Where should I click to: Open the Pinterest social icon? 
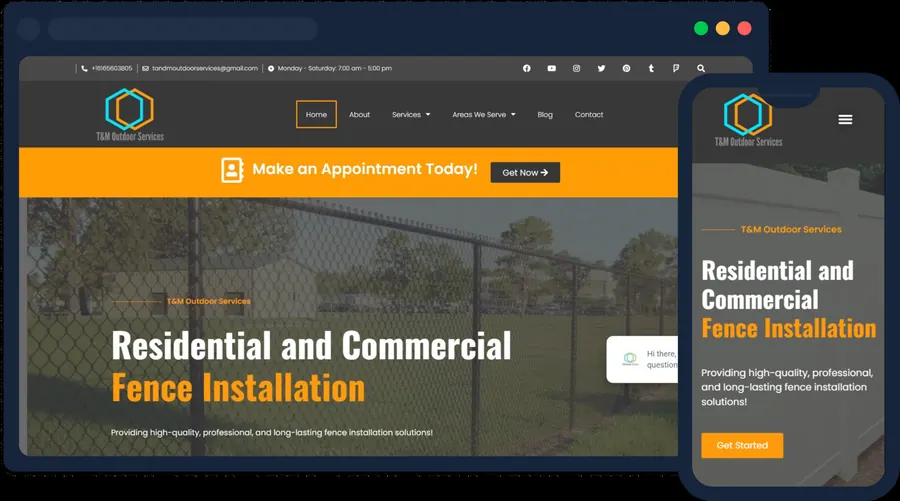[626, 68]
